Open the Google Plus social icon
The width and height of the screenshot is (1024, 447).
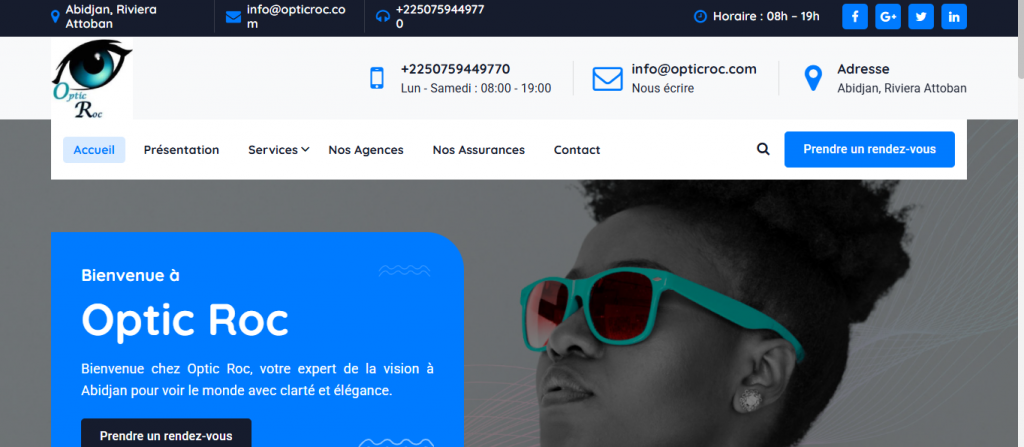pos(888,17)
